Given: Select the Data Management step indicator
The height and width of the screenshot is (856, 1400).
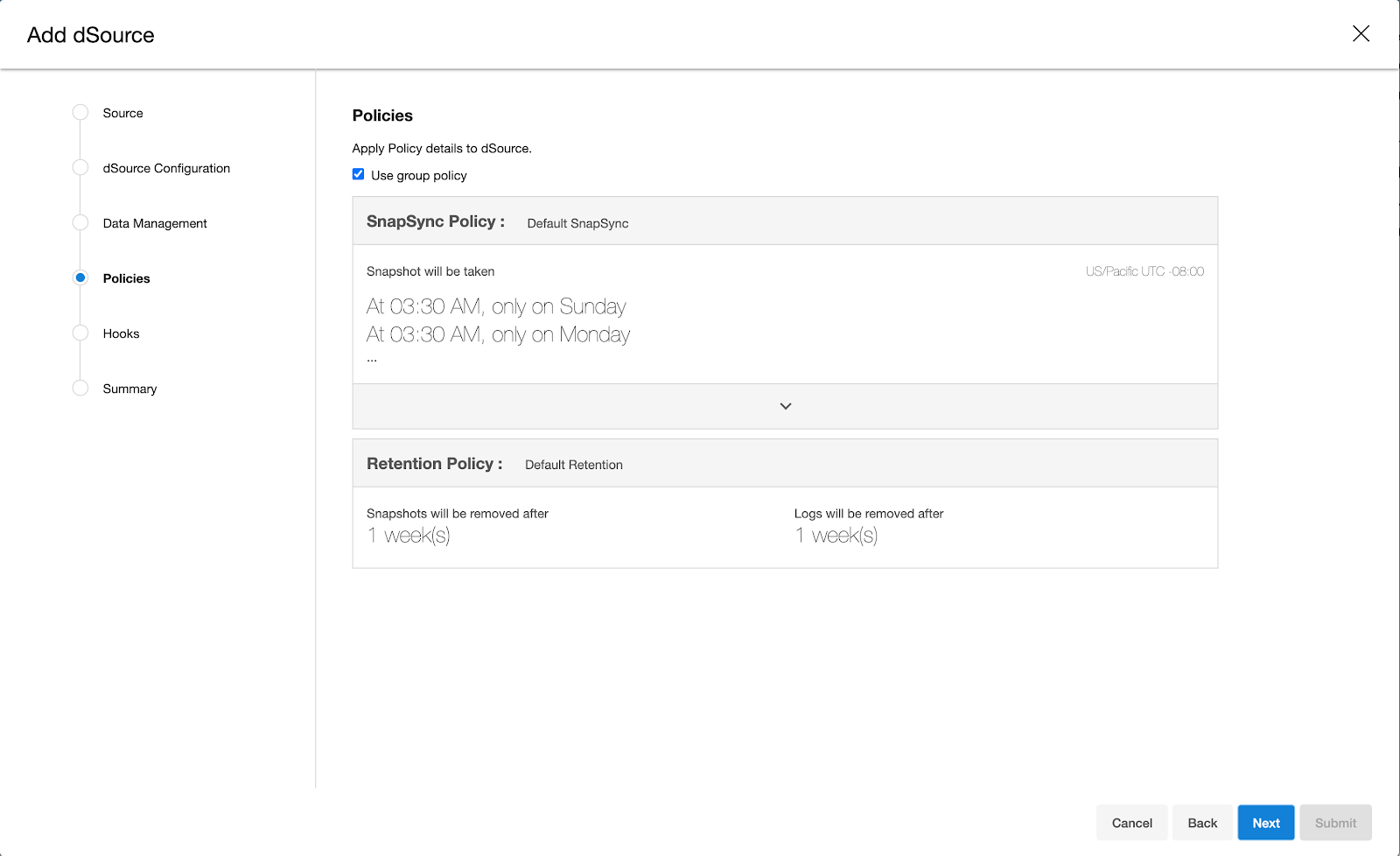Looking at the screenshot, I should point(80,223).
